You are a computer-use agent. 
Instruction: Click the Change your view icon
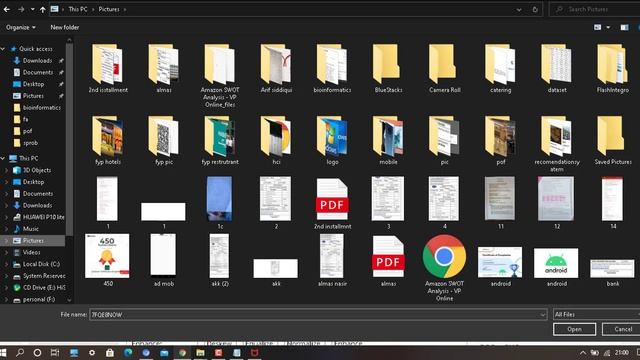pos(598,27)
